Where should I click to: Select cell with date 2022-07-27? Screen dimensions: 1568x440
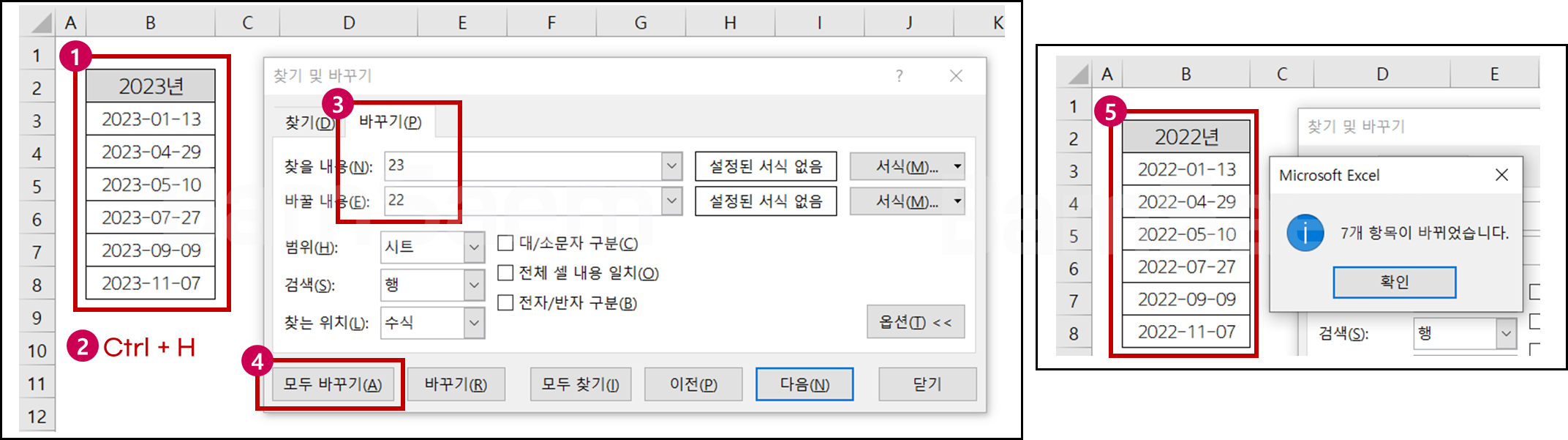[x=1186, y=267]
